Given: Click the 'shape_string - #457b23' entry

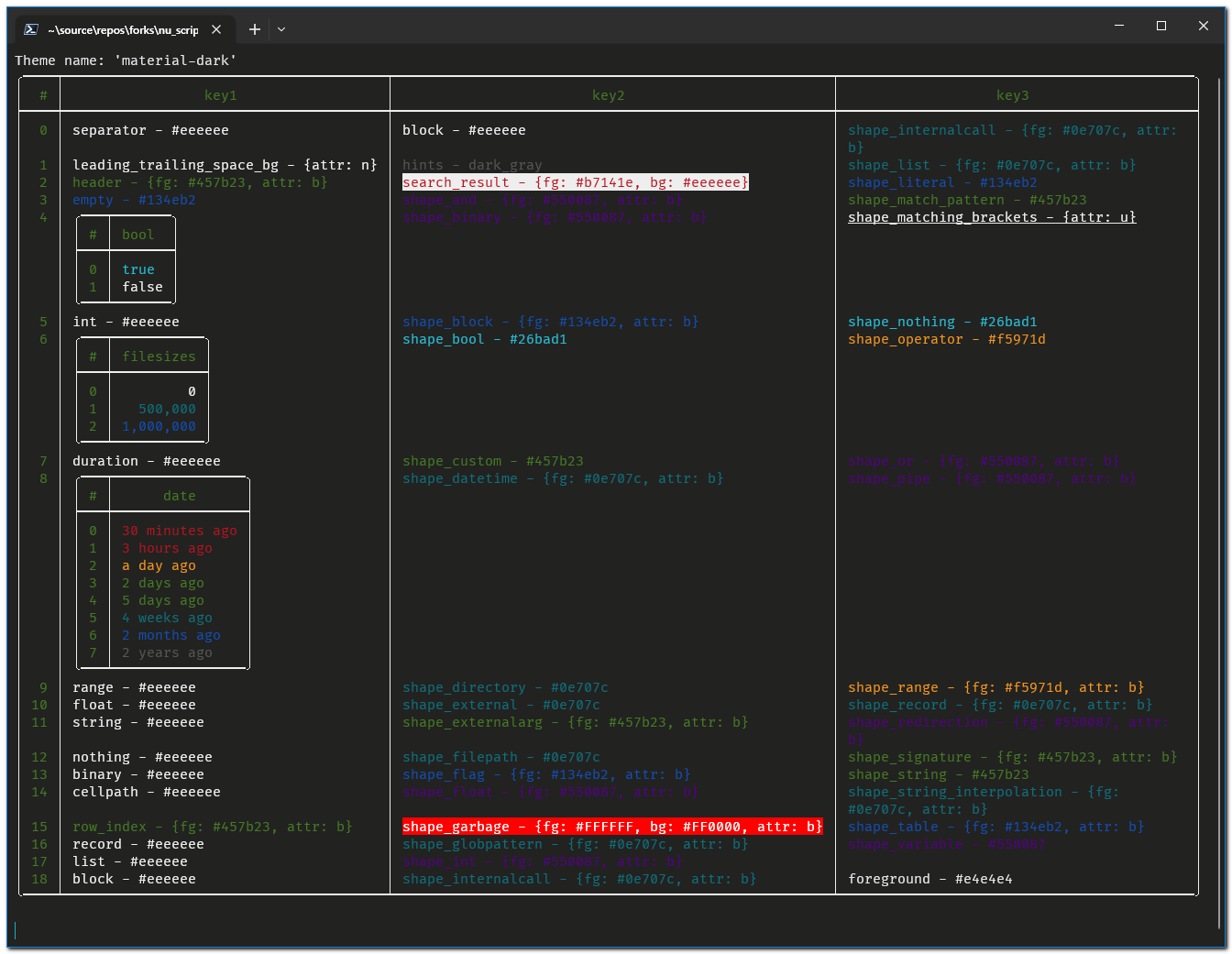Looking at the screenshot, I should click(939, 774).
